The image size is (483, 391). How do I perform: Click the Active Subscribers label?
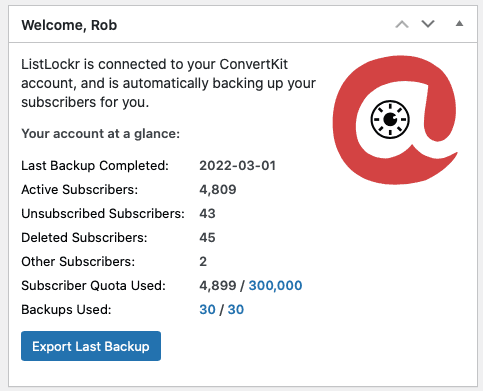tap(80, 190)
